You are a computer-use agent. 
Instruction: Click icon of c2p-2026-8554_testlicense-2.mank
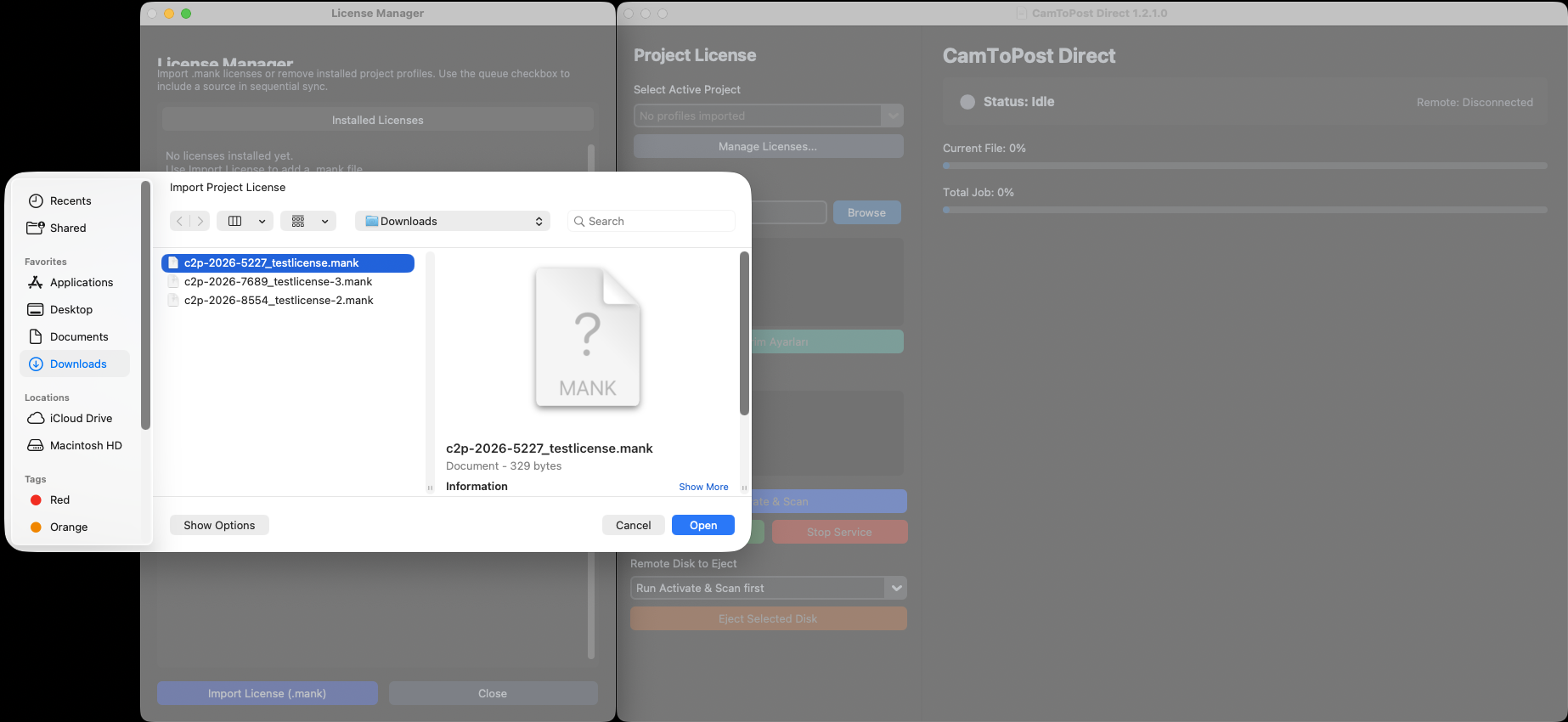(173, 300)
